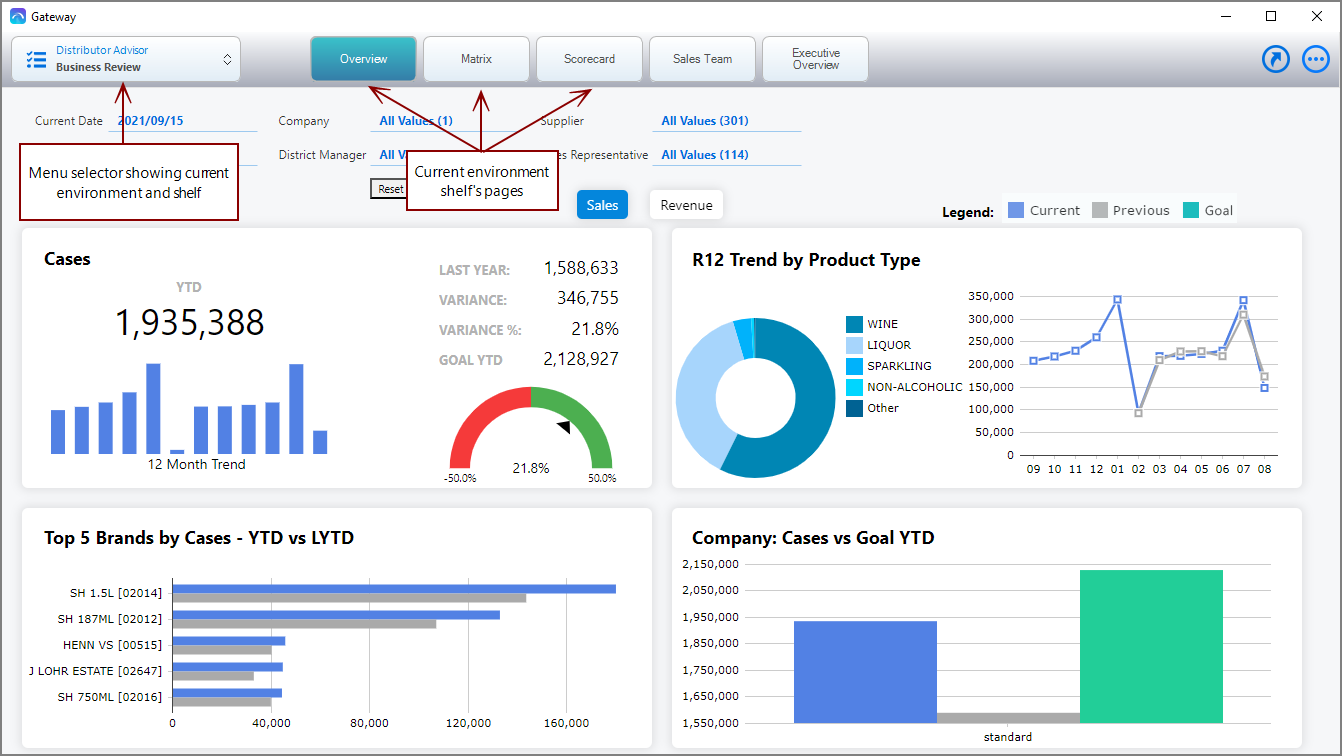Select the Executive Overview tab
Viewport: 1342px width, 756px height.
[815, 59]
